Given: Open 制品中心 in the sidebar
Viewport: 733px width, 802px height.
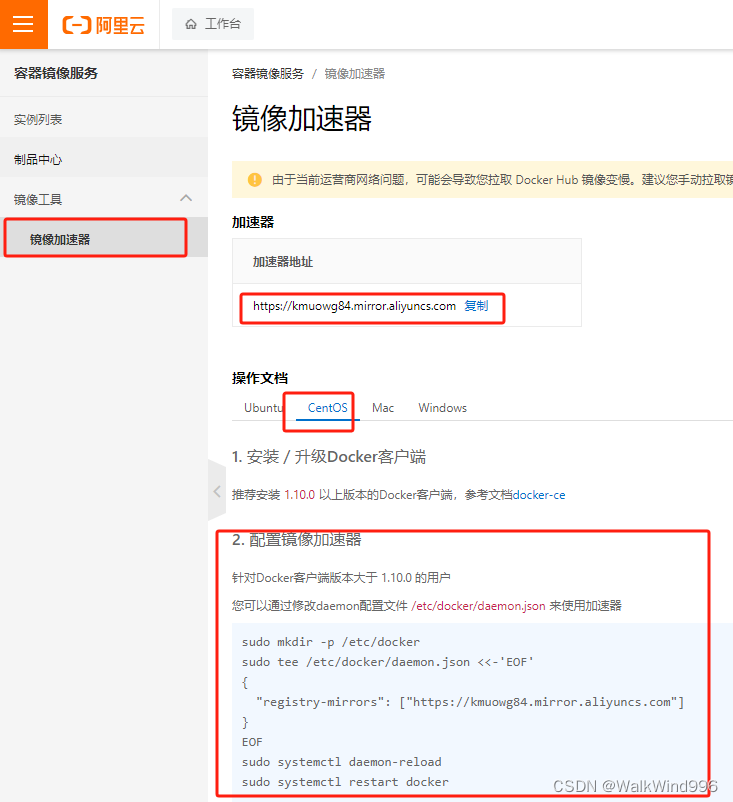Looking at the screenshot, I should point(104,160).
